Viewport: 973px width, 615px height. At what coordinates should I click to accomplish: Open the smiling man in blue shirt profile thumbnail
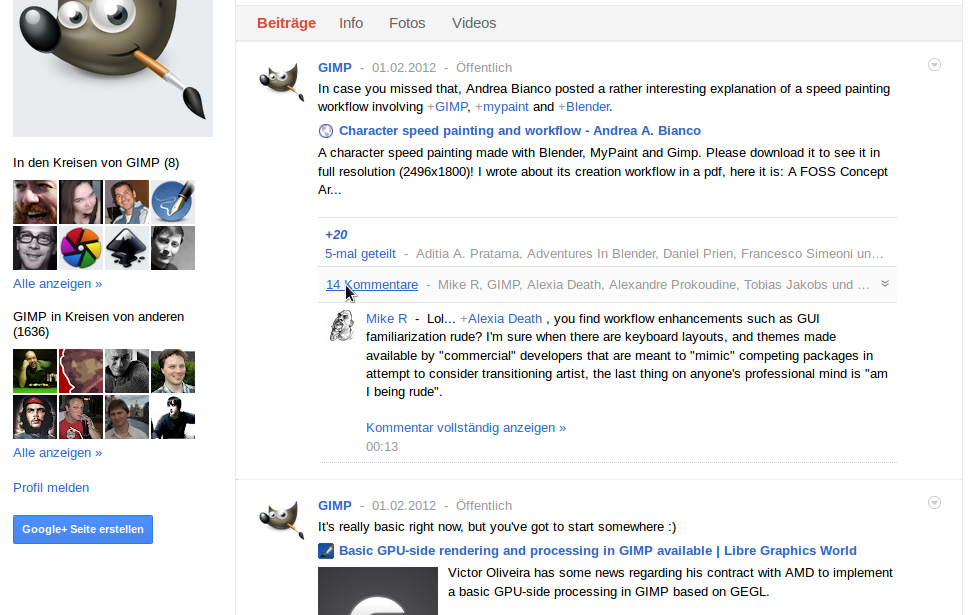(127, 202)
